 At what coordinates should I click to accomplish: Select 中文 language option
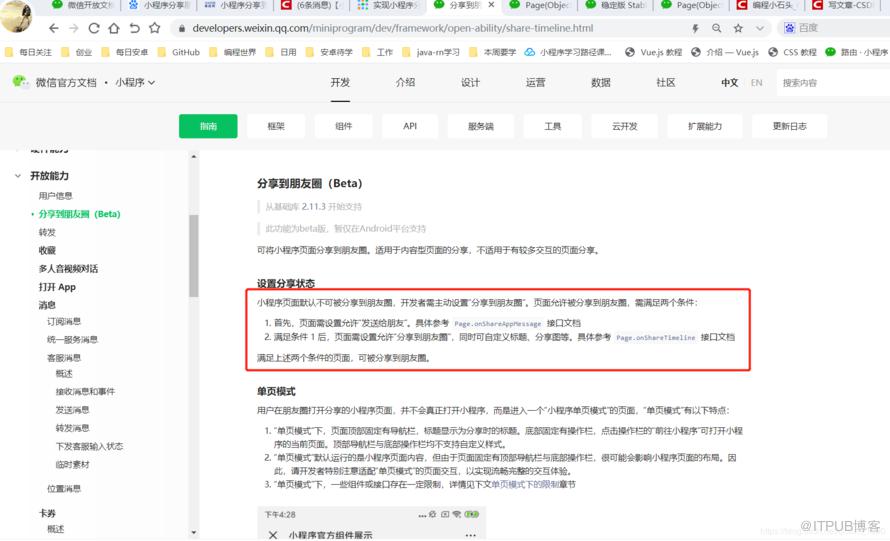729,83
